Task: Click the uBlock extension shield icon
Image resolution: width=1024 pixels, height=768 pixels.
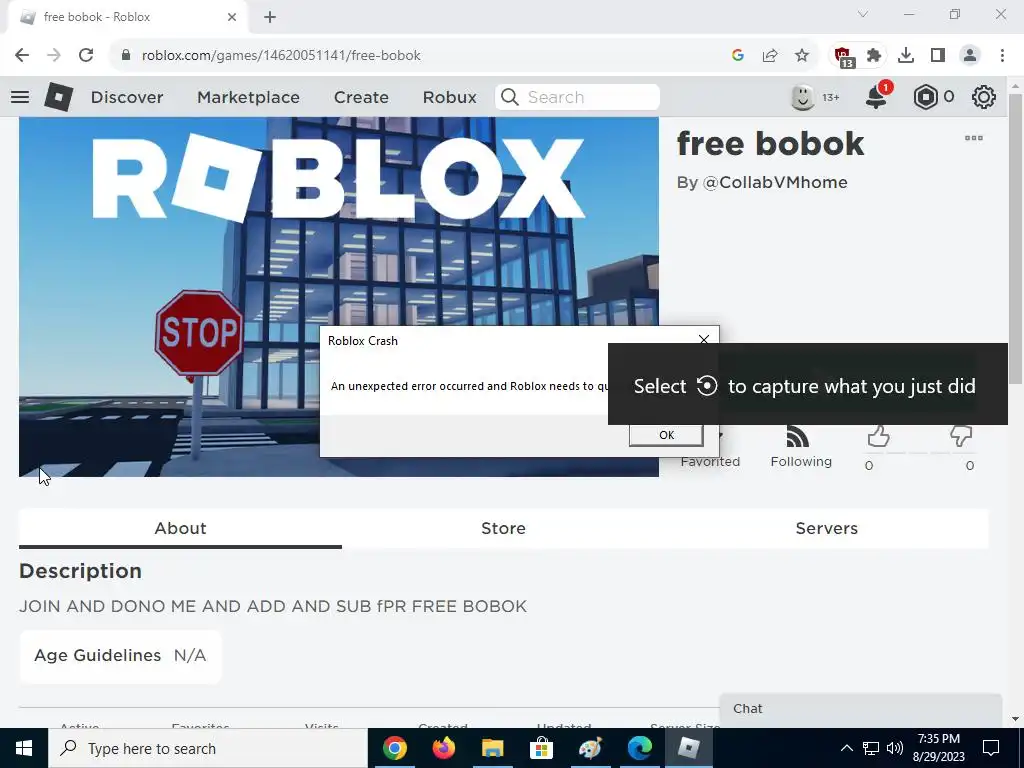Action: [843, 57]
